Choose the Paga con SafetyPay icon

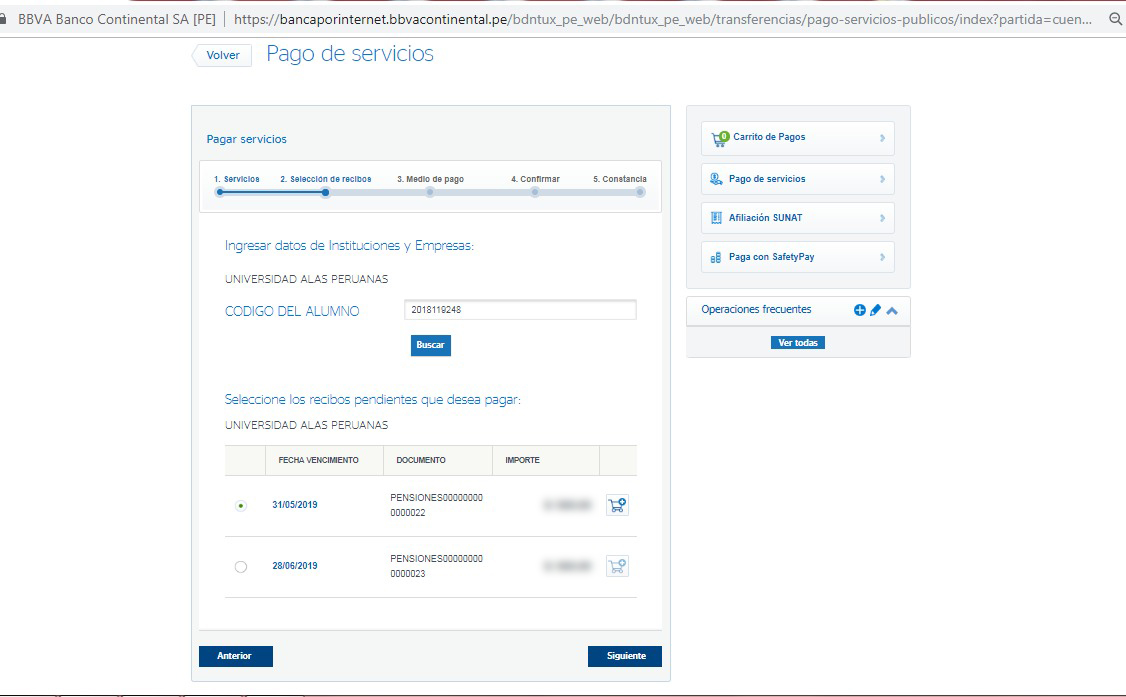point(716,257)
